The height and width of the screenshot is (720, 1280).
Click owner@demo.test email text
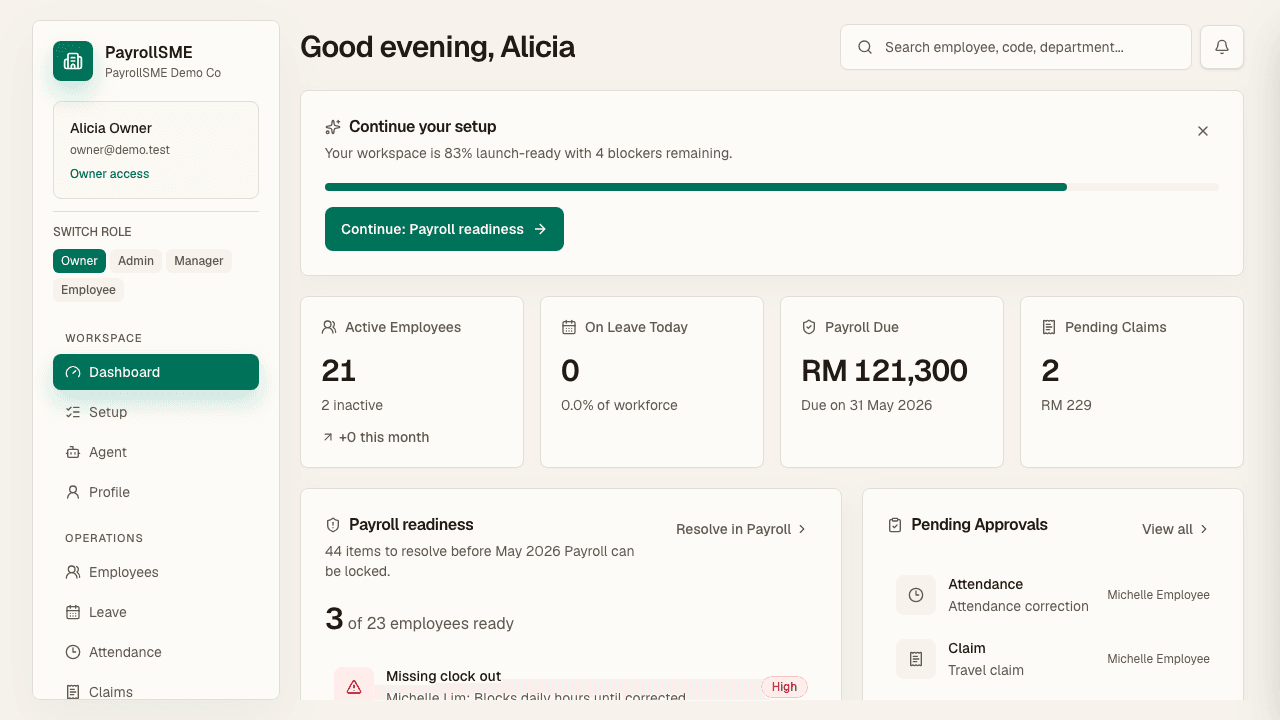coord(120,150)
